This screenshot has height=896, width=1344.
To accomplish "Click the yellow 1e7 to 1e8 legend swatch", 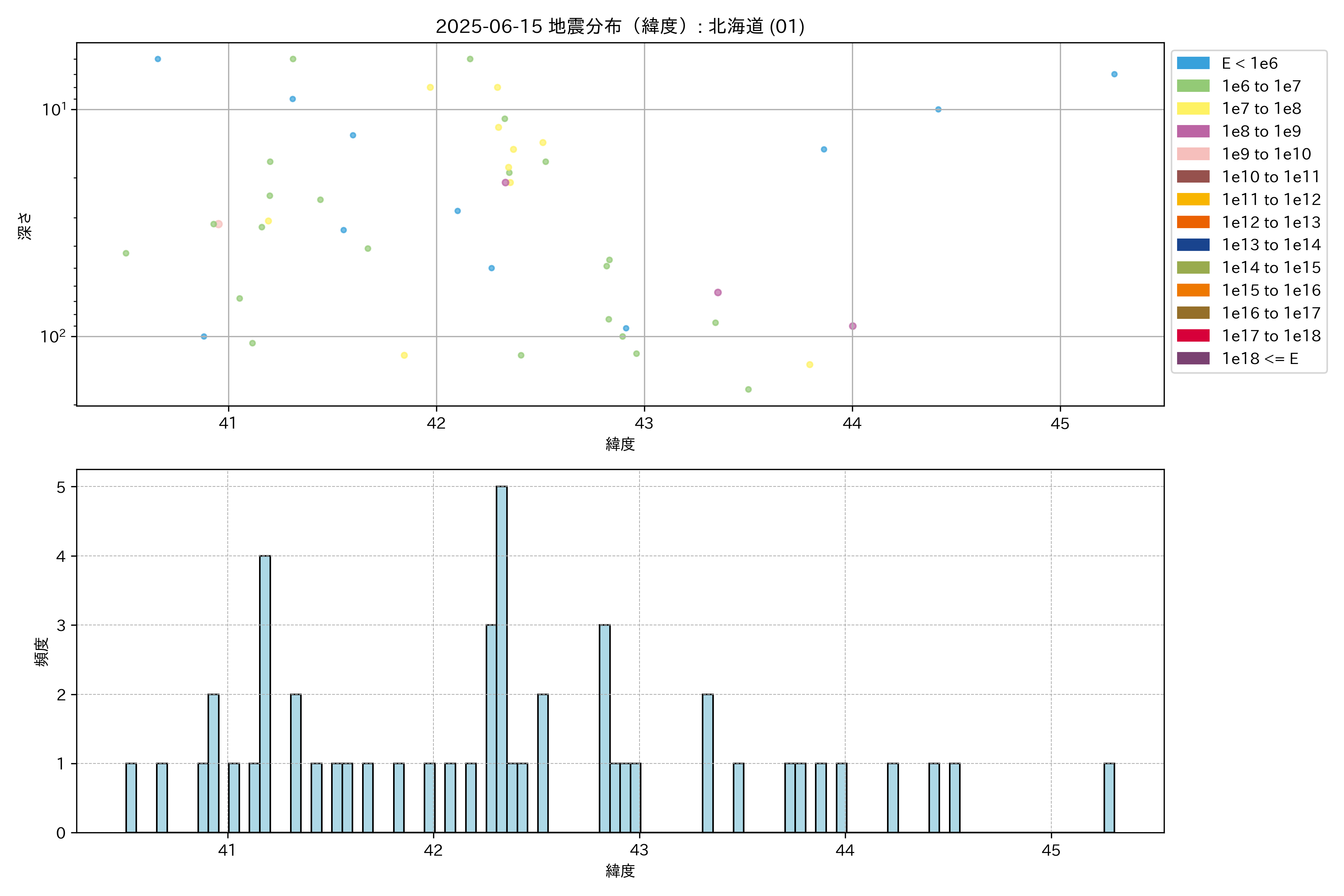I will click(1192, 109).
